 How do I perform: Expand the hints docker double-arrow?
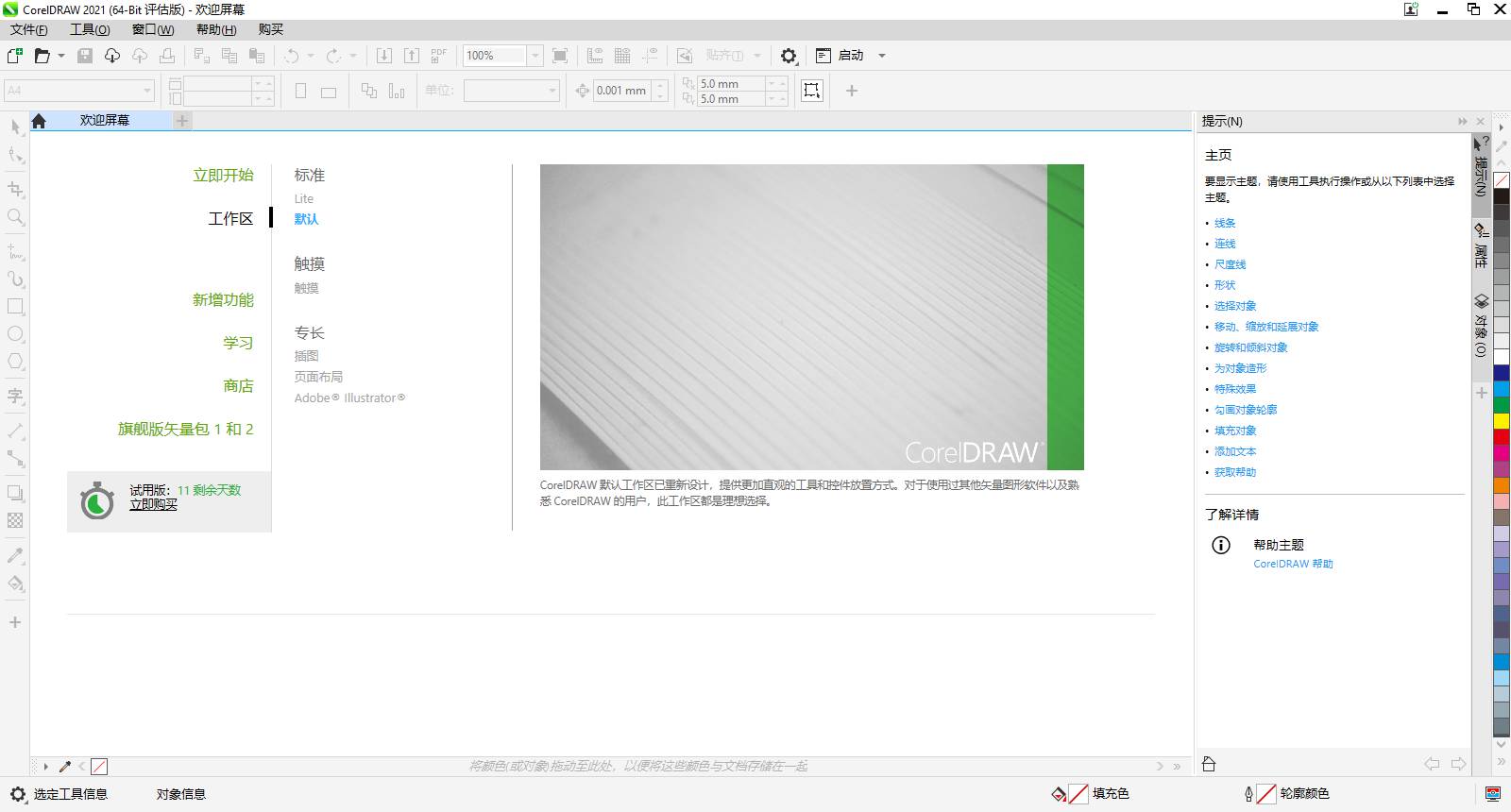1463,122
